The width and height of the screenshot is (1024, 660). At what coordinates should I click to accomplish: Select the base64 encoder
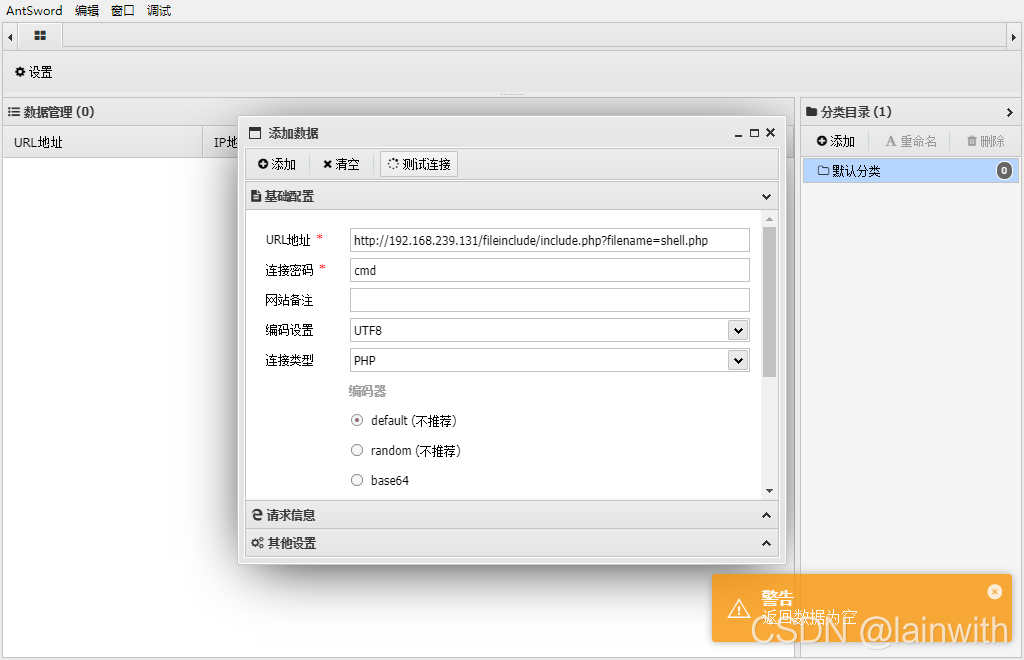(357, 480)
